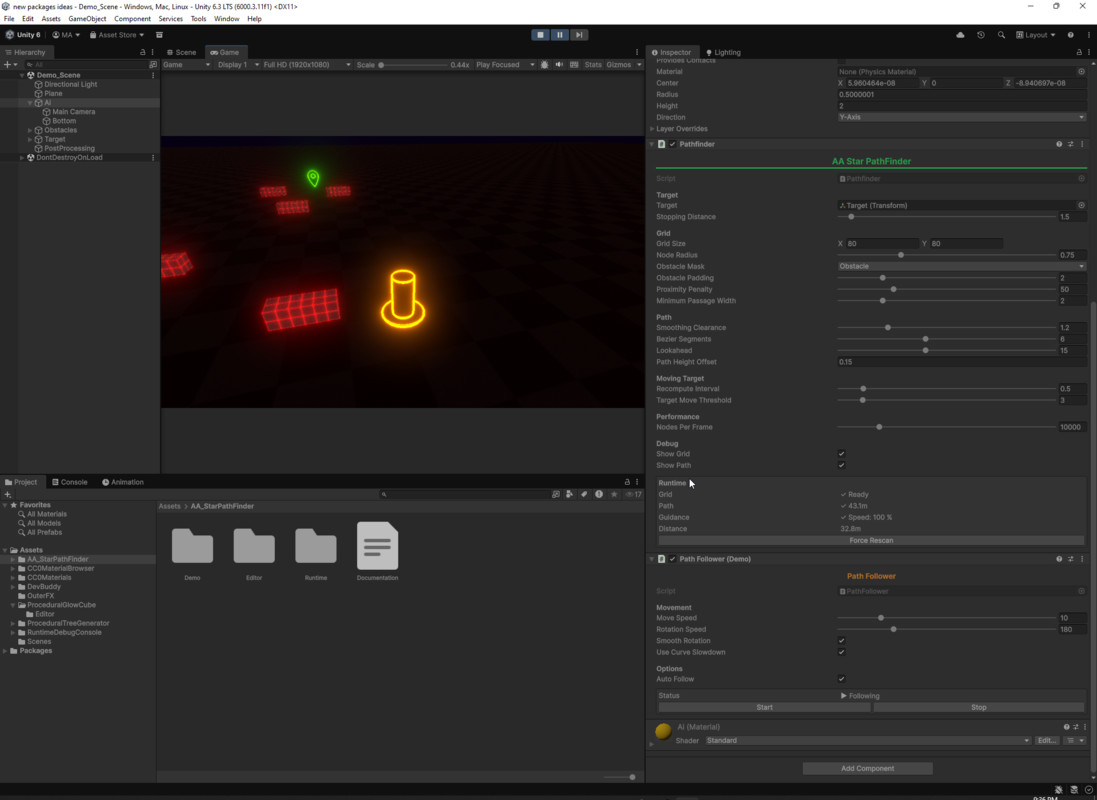1097x800 pixels.
Task: Lock the Hierarchy panel
Action: [143, 52]
